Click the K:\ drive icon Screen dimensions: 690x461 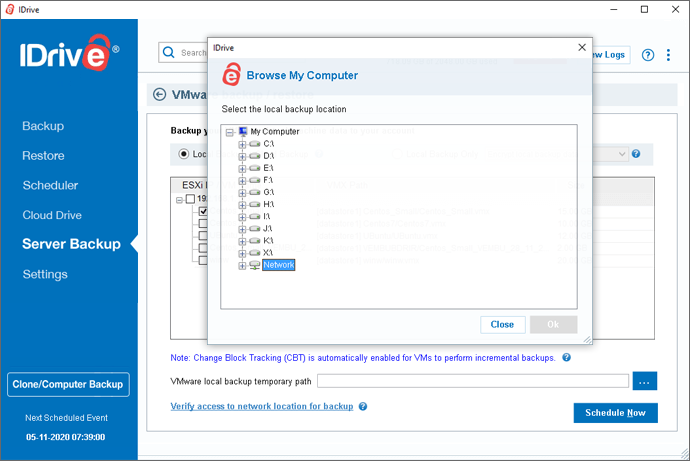click(x=255, y=241)
